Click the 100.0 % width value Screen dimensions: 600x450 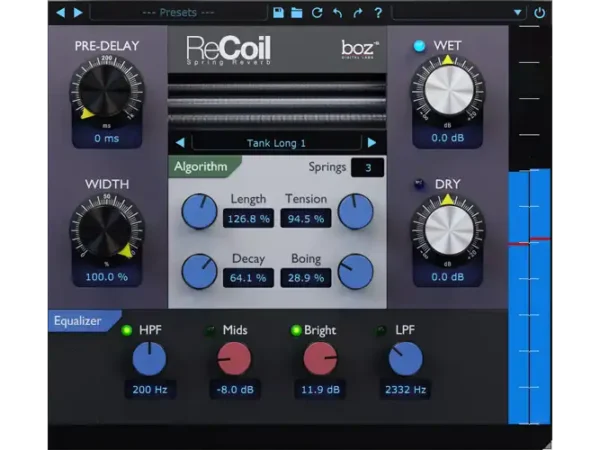107,277
